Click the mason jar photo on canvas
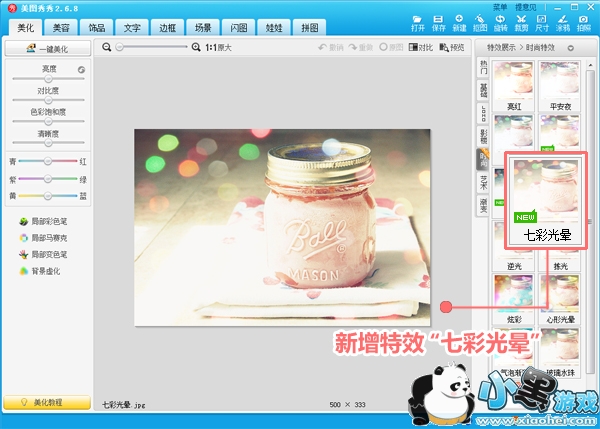The width and height of the screenshot is (600, 429). click(282, 228)
